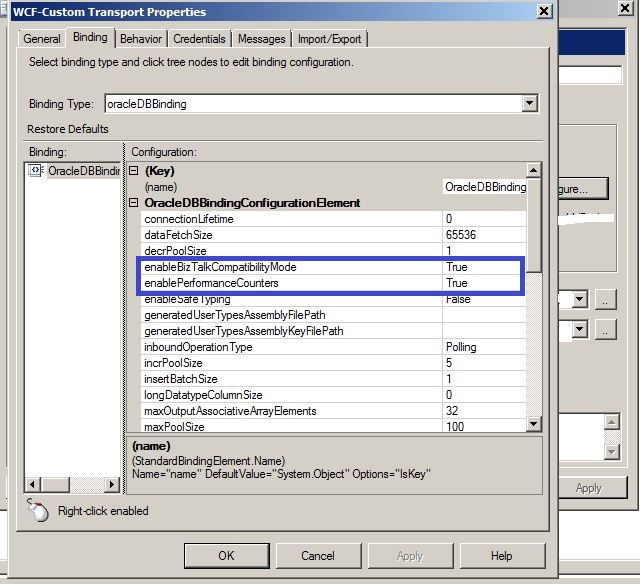Select the connectionLifetime property row
The image size is (640, 584).
click(333, 219)
